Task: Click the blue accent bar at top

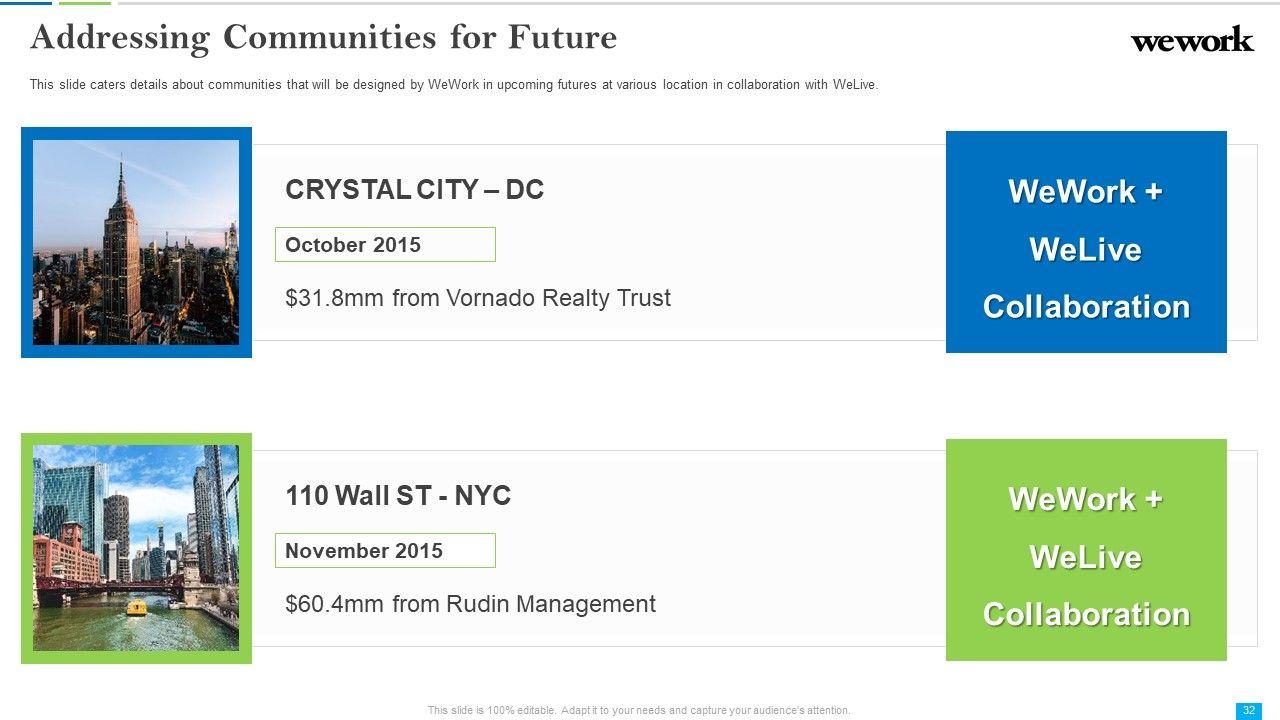Action: [x=26, y=3]
